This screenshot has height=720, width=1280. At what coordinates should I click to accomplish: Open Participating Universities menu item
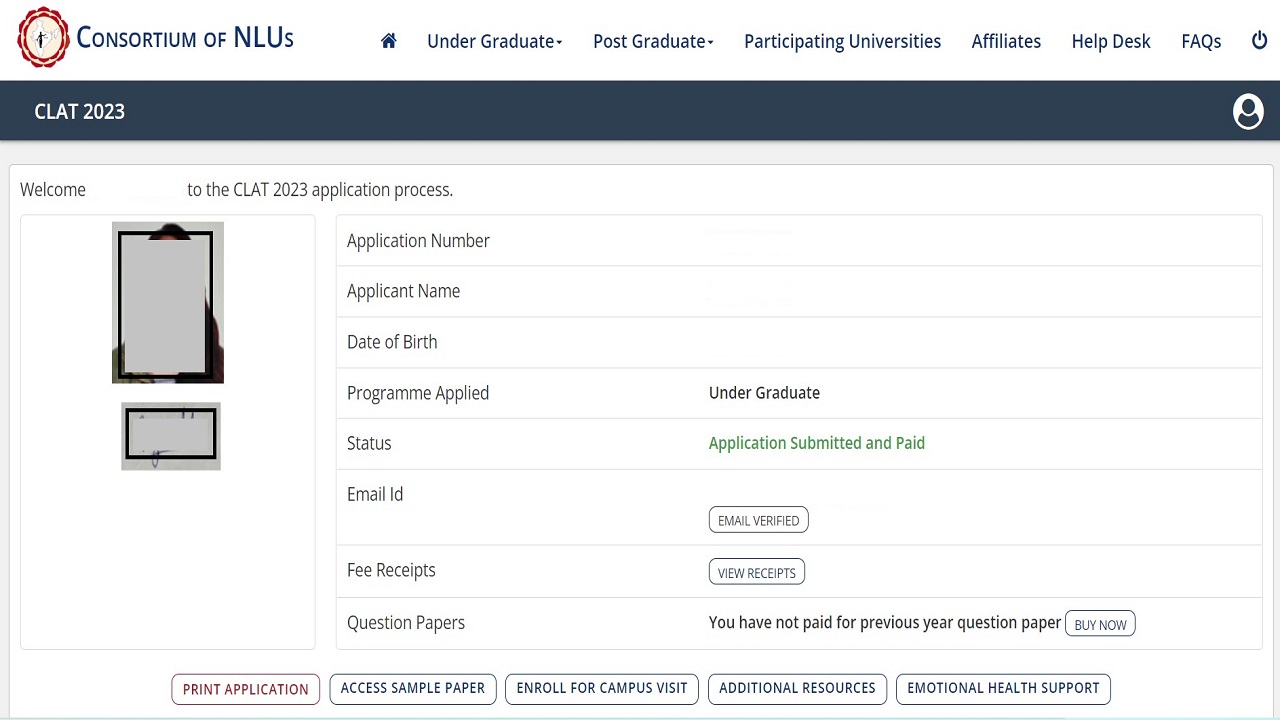pos(842,41)
